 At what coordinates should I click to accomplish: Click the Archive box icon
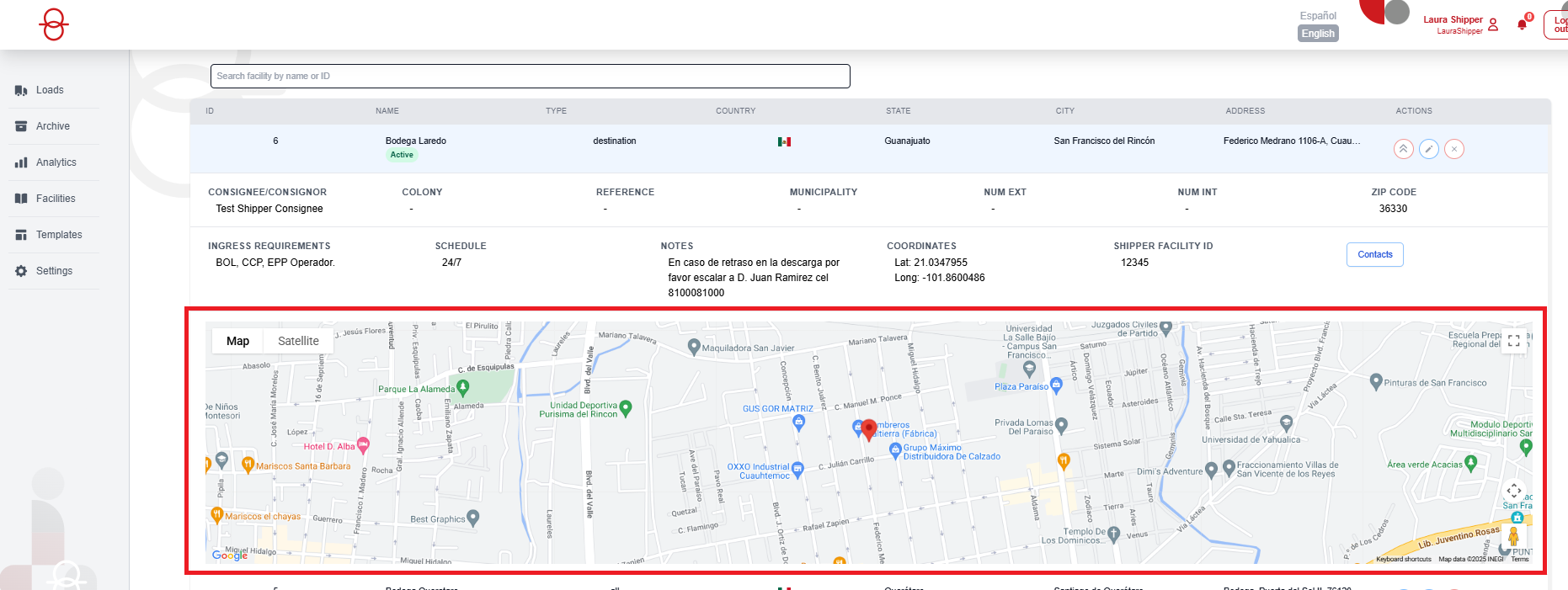pos(21,126)
